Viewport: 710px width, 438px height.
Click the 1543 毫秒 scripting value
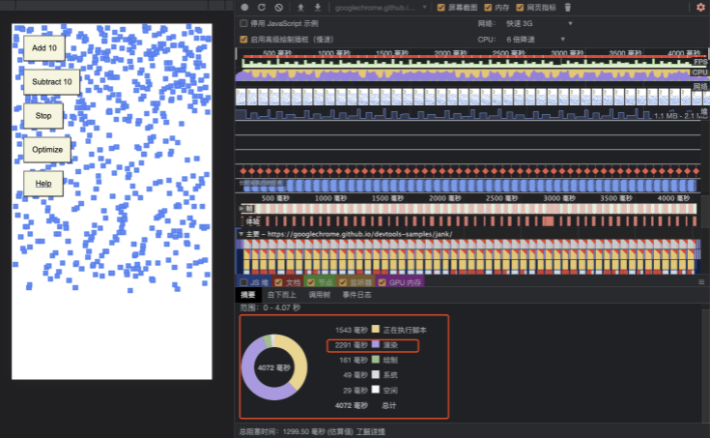pos(351,330)
